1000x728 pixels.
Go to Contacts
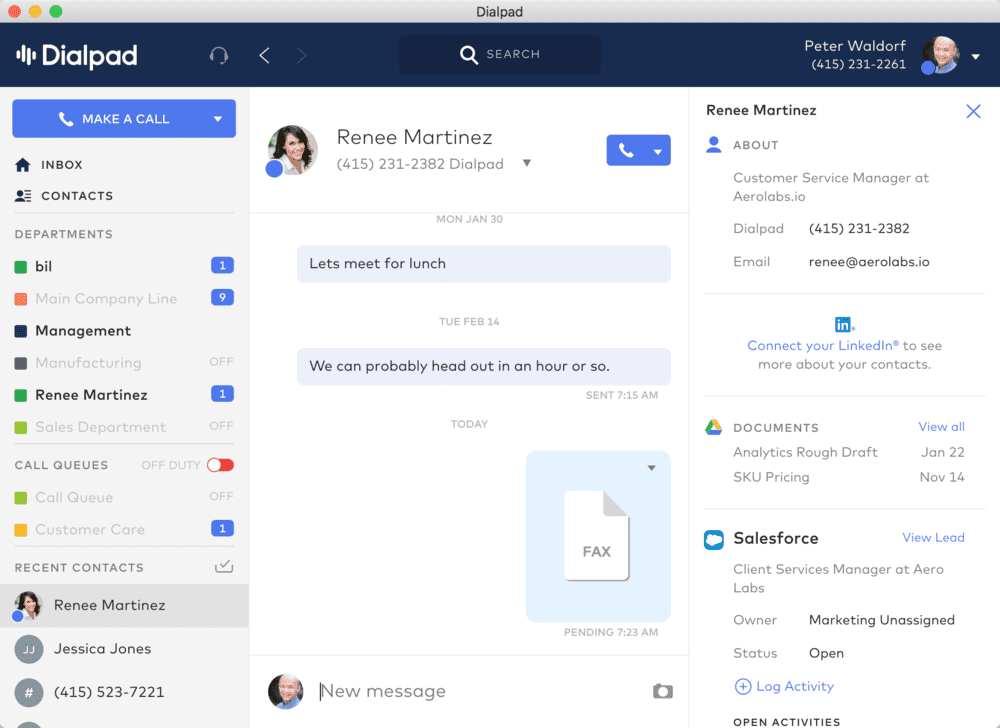click(x=76, y=196)
